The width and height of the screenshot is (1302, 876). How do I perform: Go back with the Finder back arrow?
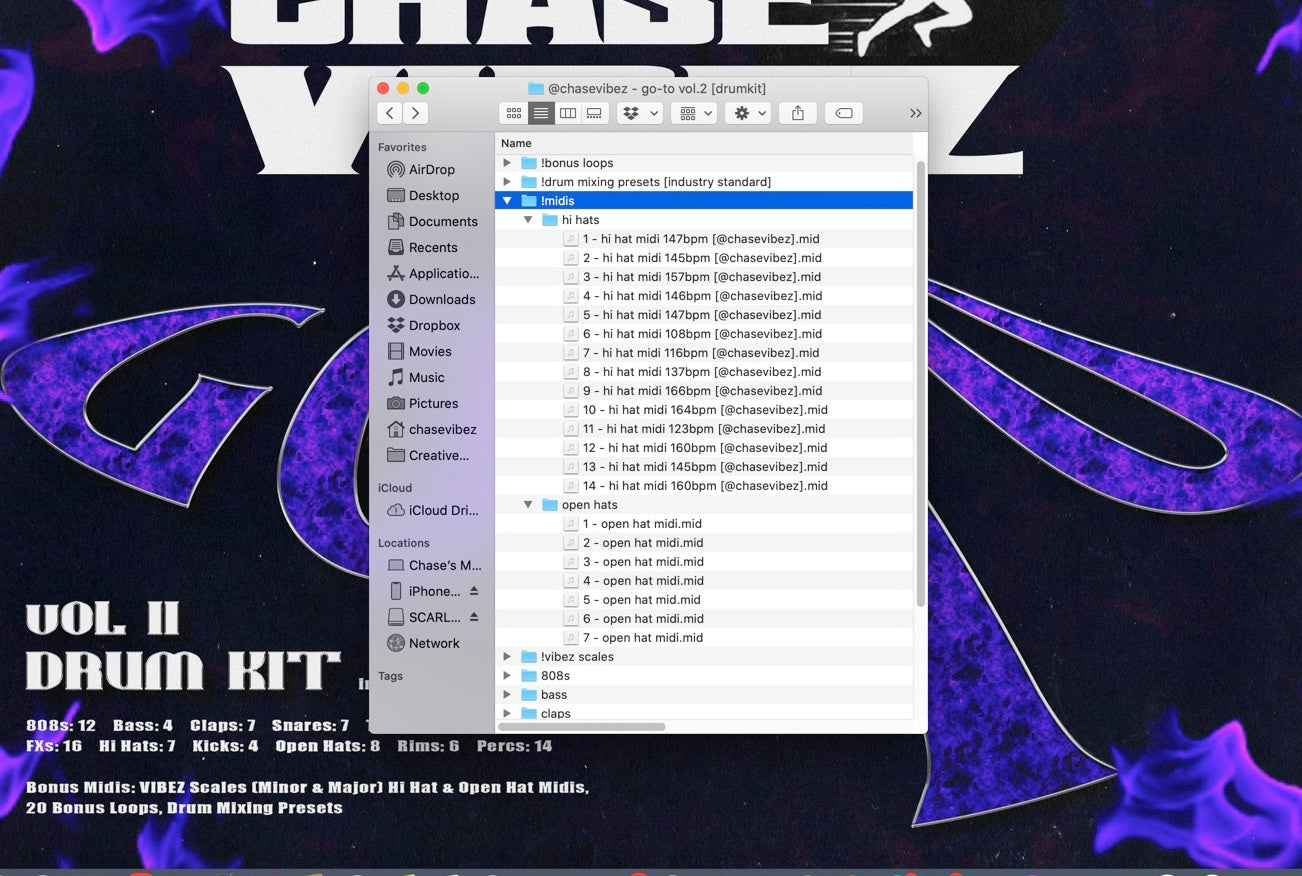pyautogui.click(x=391, y=113)
